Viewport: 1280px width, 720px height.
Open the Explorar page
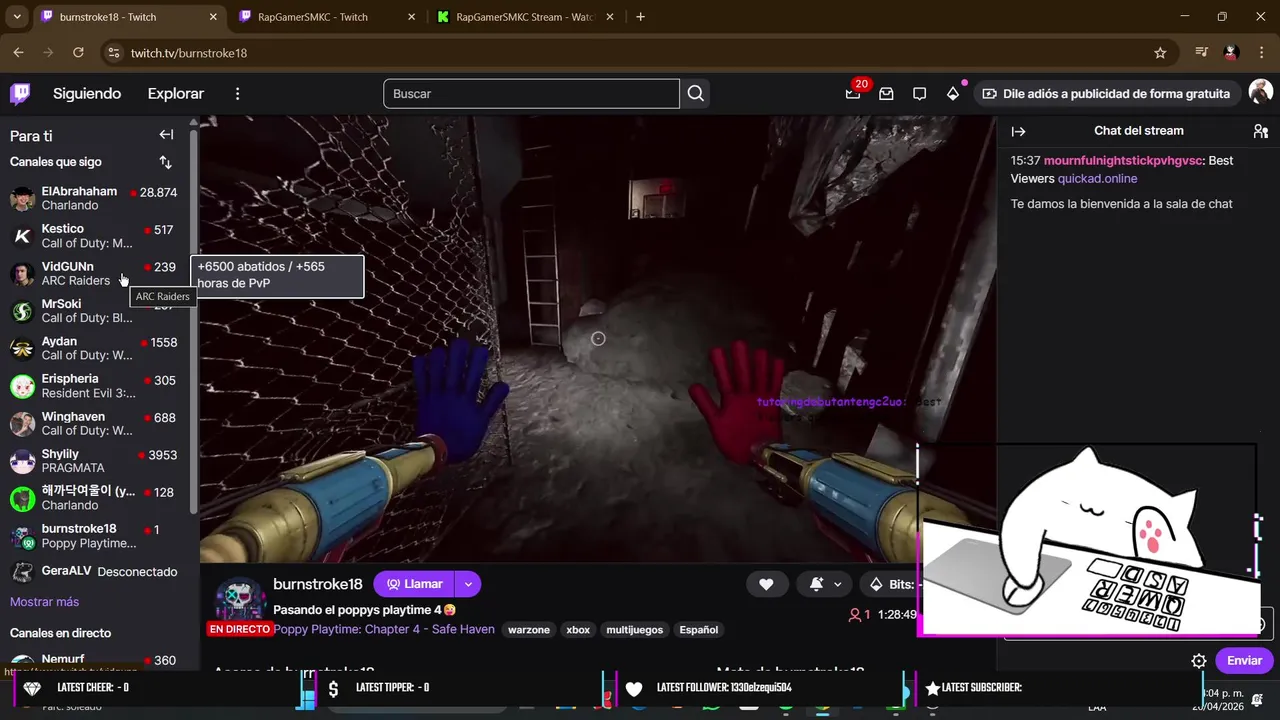point(176,94)
